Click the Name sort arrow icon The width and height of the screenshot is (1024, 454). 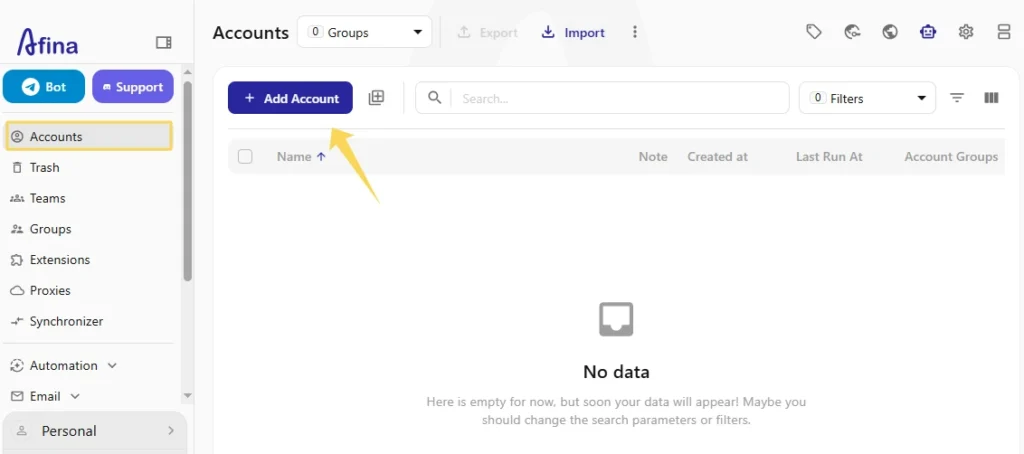pyautogui.click(x=321, y=157)
